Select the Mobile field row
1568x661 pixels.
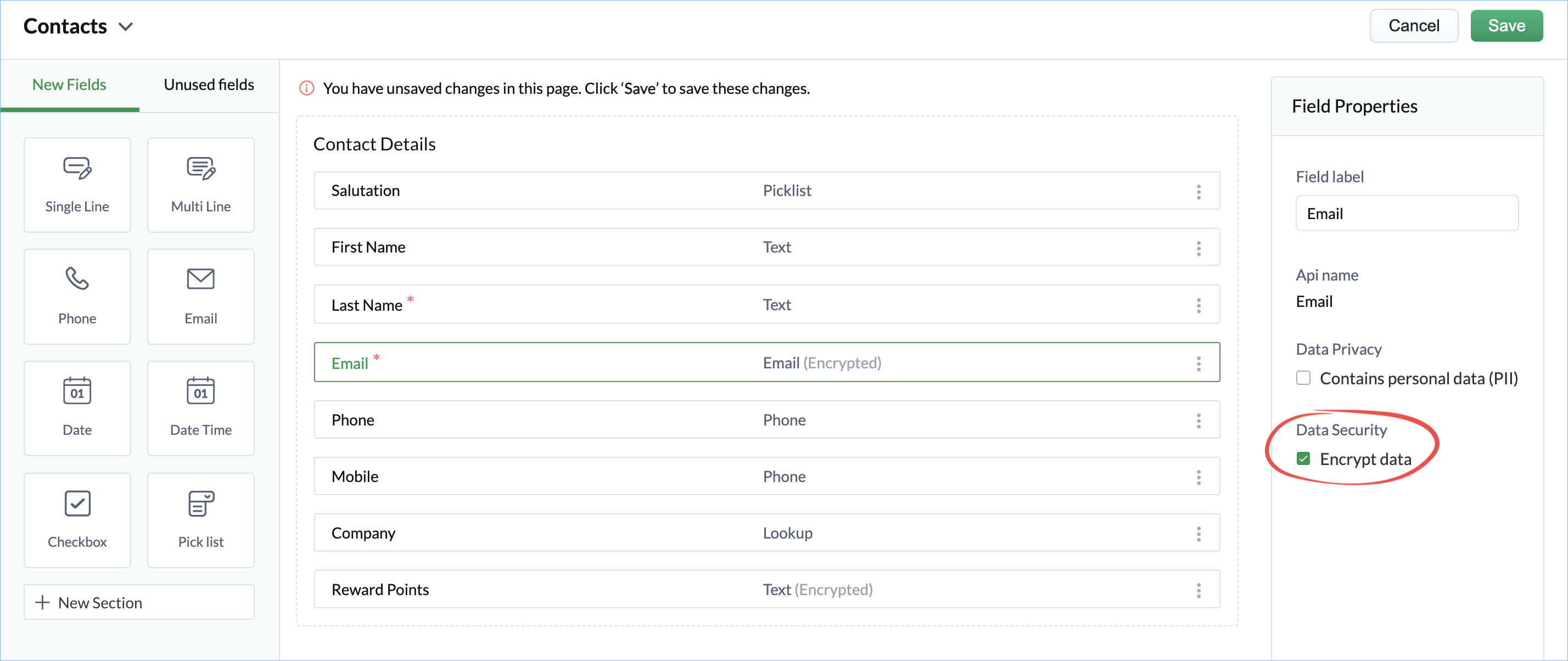click(767, 476)
